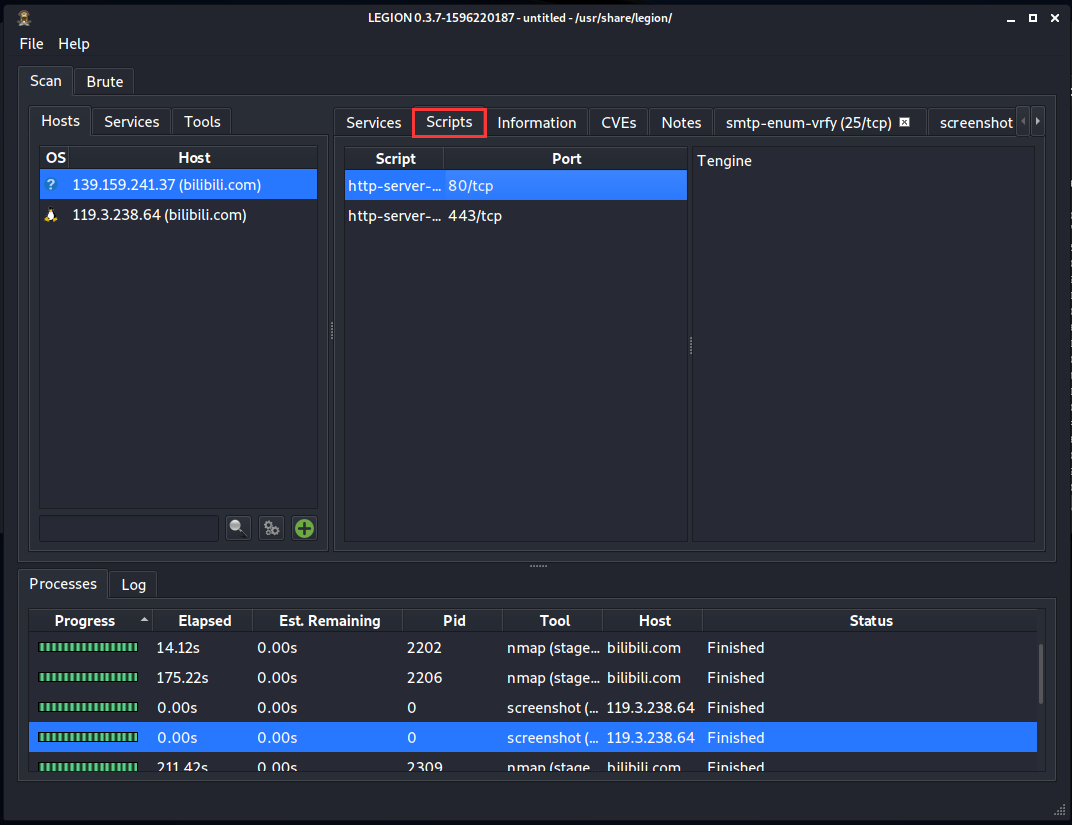Click the host filter input field
The height and width of the screenshot is (825, 1072).
pos(129,528)
